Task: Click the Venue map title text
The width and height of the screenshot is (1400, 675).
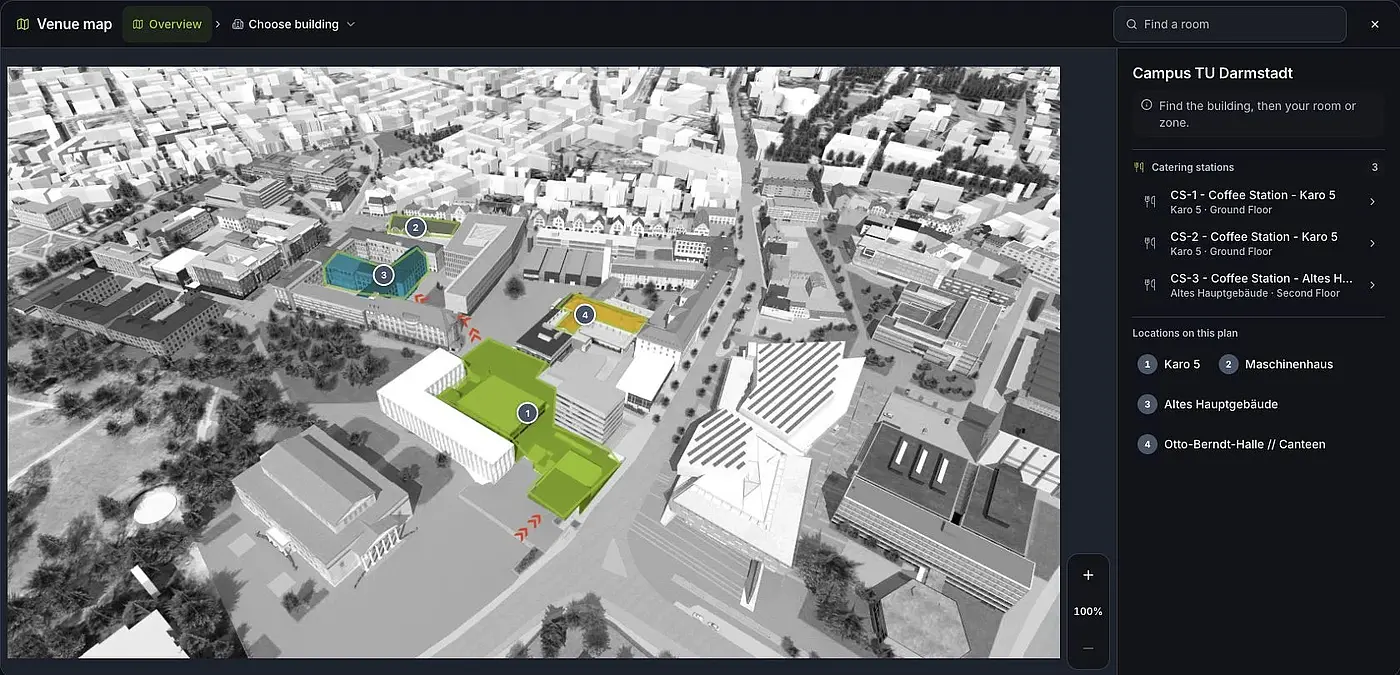Action: coord(74,24)
